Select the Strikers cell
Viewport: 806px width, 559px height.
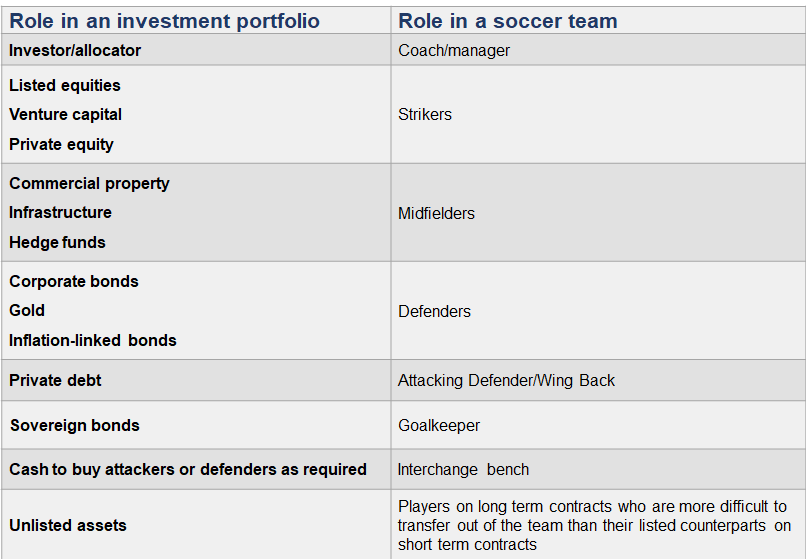pos(425,114)
